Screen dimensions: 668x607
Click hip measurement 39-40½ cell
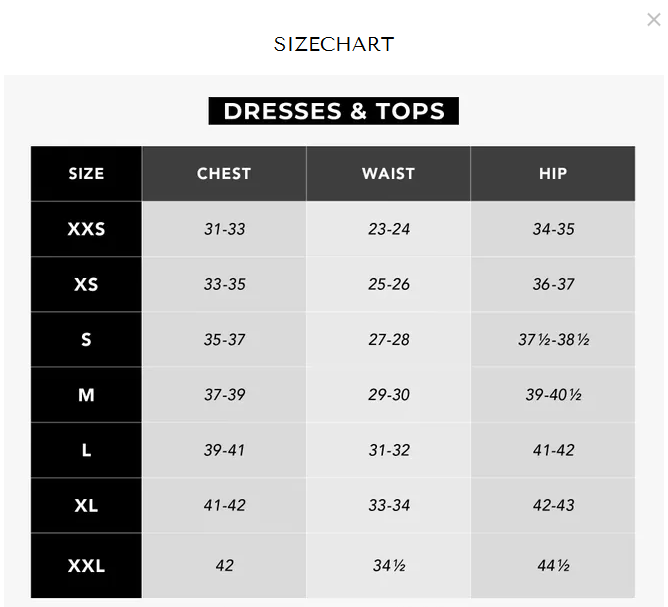tap(553, 395)
